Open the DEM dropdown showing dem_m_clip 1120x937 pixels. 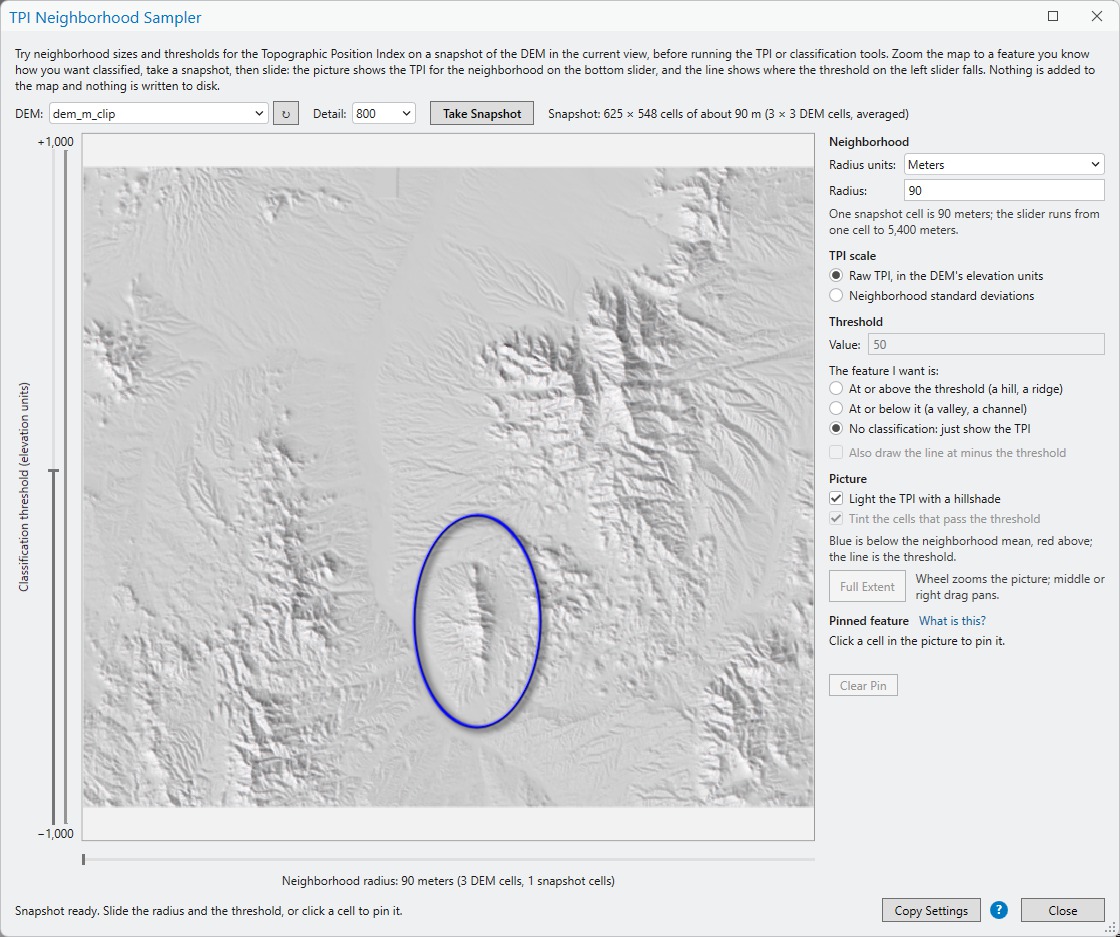click(159, 114)
